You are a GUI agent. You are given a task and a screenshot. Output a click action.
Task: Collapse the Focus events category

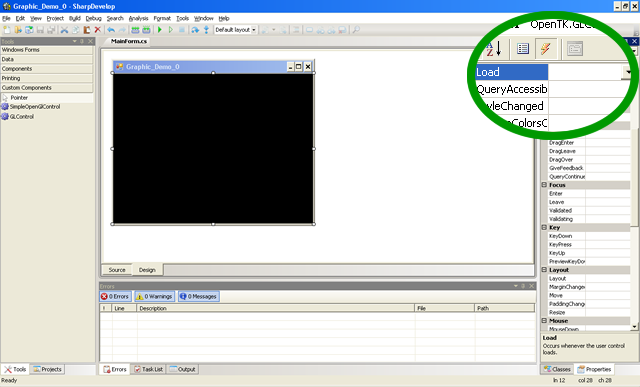coord(544,185)
